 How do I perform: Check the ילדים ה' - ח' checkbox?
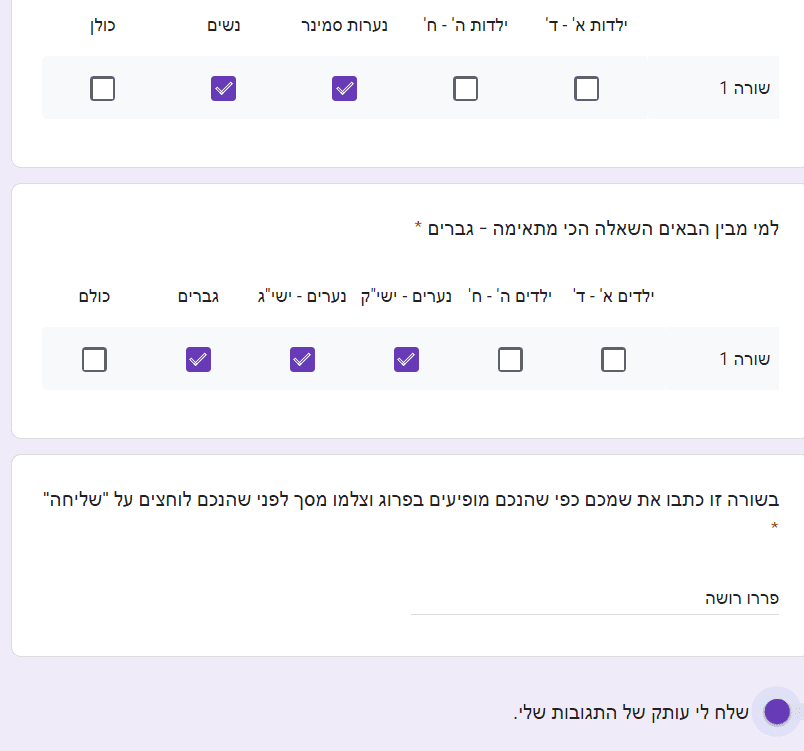click(510, 359)
